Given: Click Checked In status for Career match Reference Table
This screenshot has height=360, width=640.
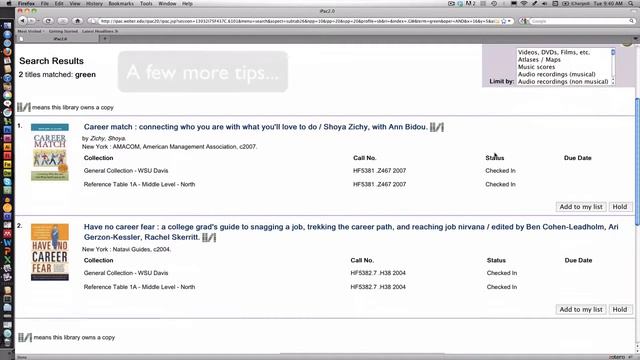Looking at the screenshot, I should coord(500,184).
